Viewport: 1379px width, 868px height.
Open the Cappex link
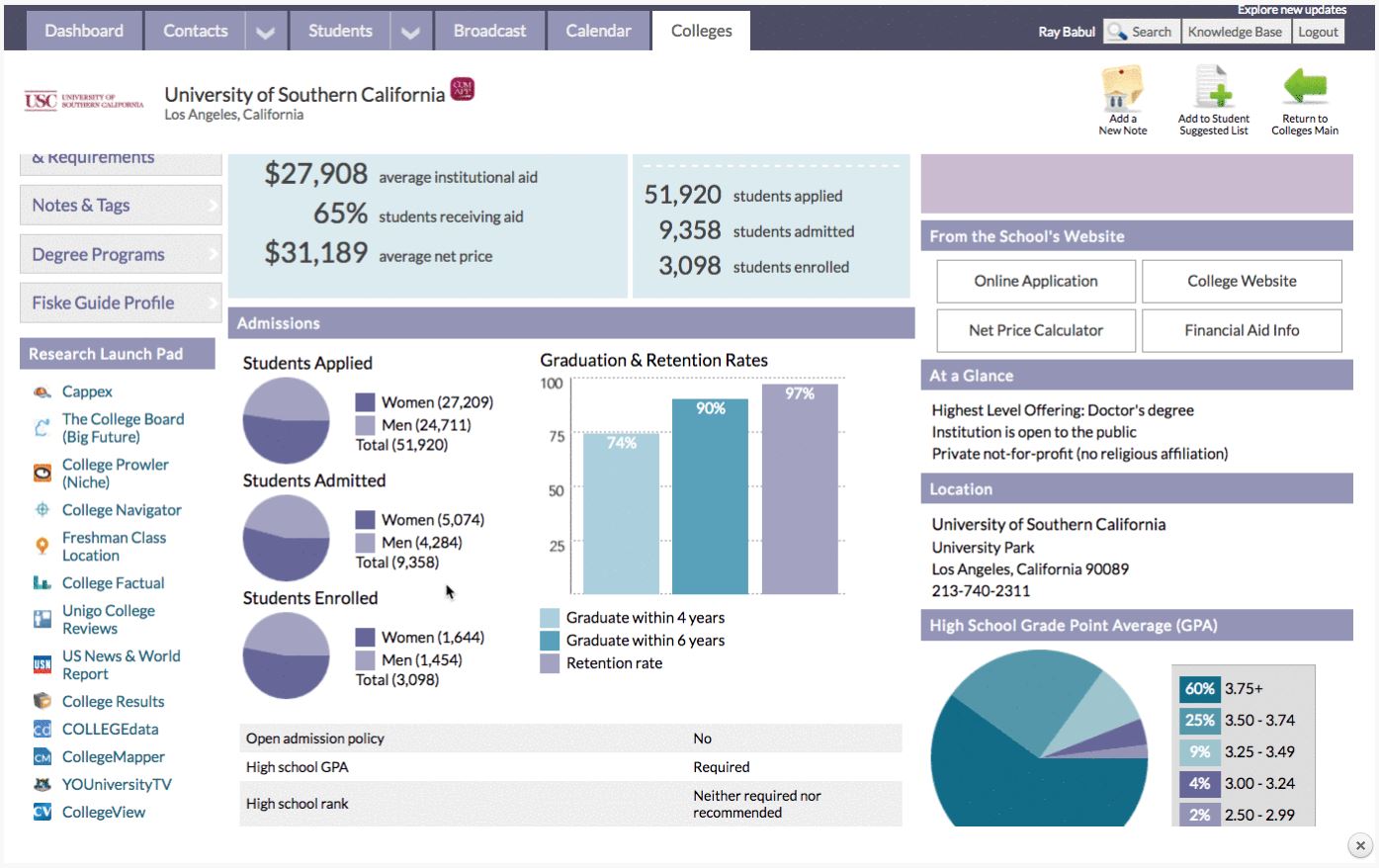pyautogui.click(x=87, y=391)
